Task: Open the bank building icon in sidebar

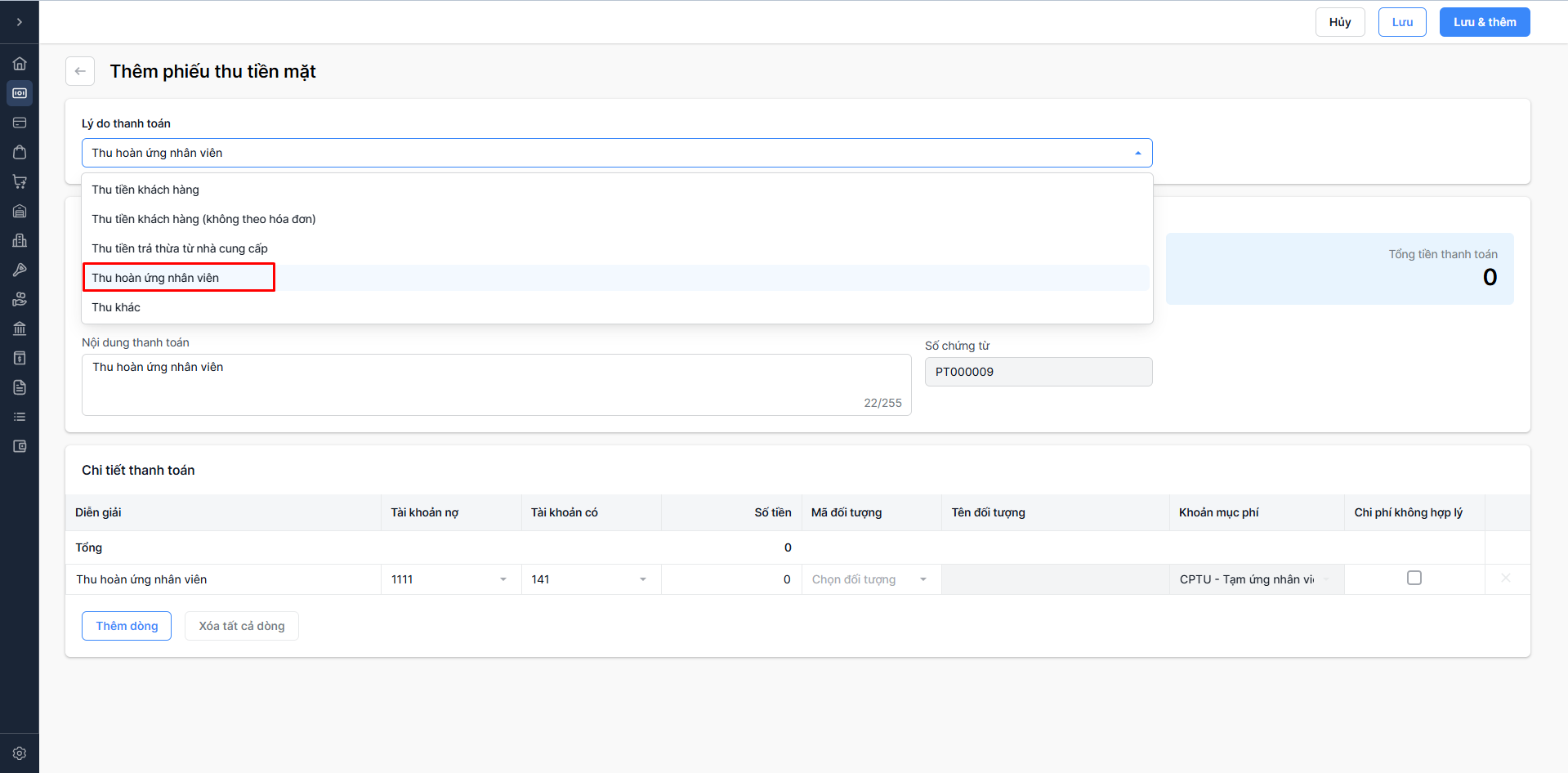Action: click(x=20, y=328)
